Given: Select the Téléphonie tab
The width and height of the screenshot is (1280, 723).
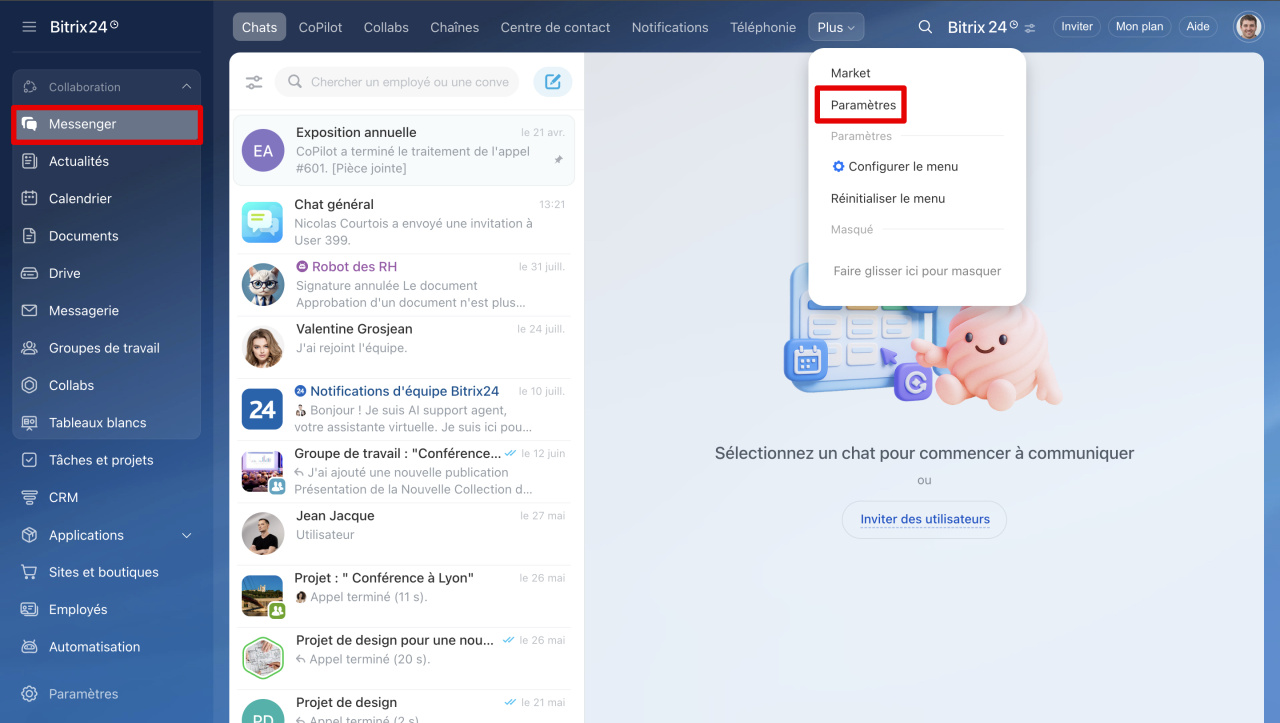Looking at the screenshot, I should [763, 27].
